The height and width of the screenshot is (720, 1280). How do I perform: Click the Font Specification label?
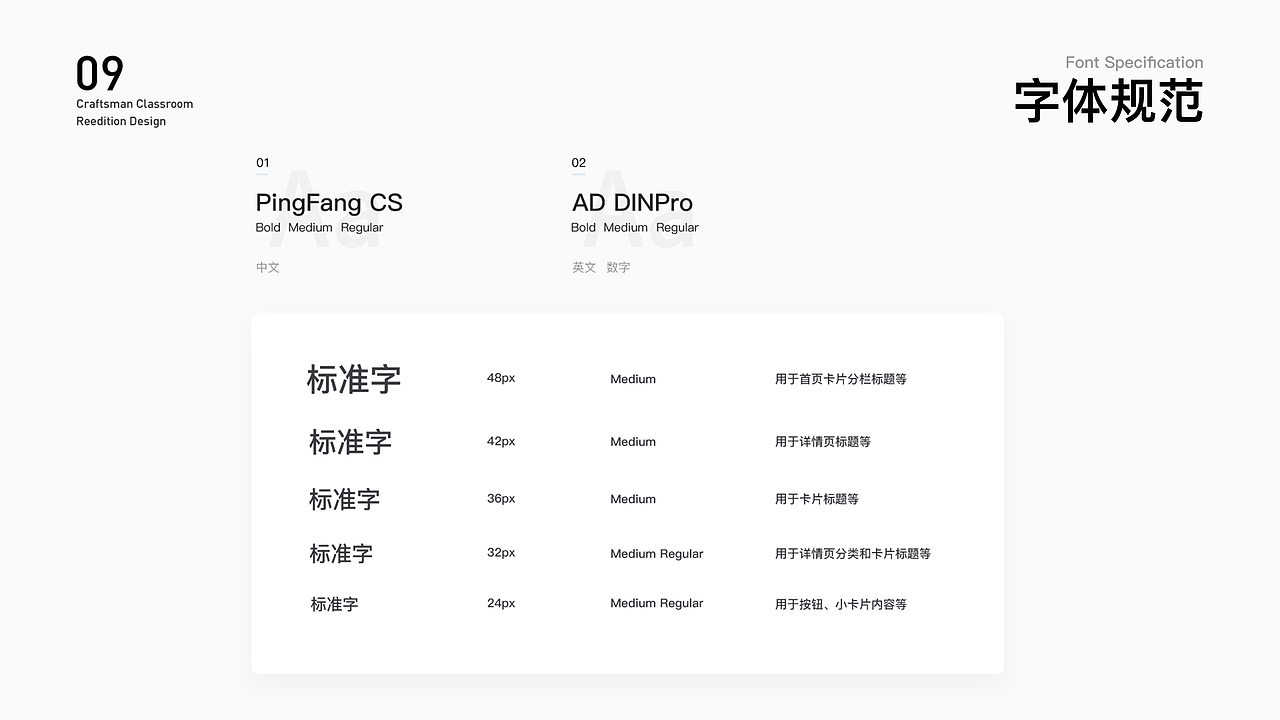(1134, 62)
